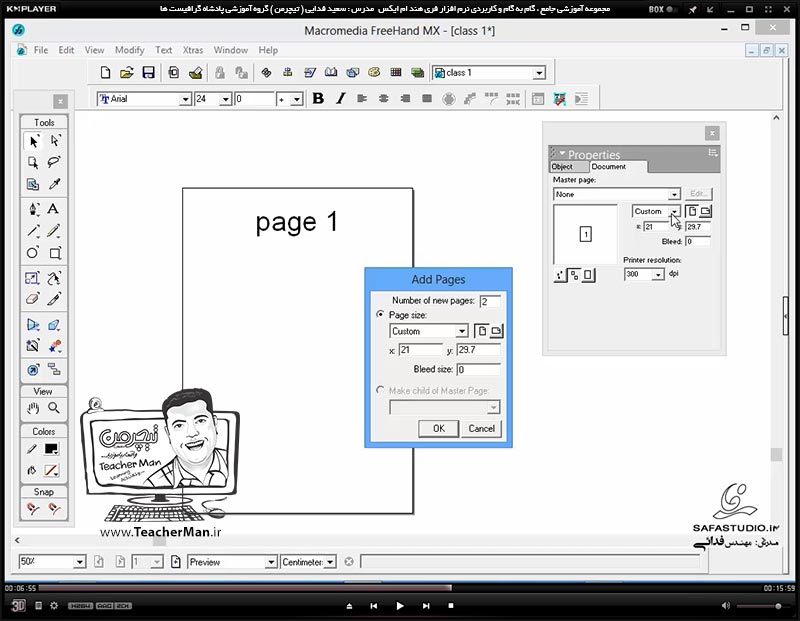Stop playback in KMPlayer
This screenshot has width=800, height=621.
coord(451,606)
